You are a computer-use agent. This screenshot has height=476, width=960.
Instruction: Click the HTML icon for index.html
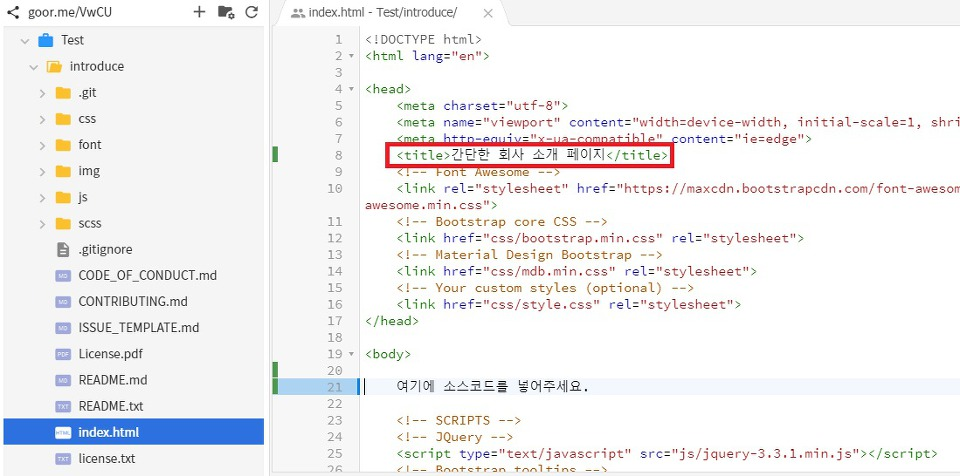(63, 433)
